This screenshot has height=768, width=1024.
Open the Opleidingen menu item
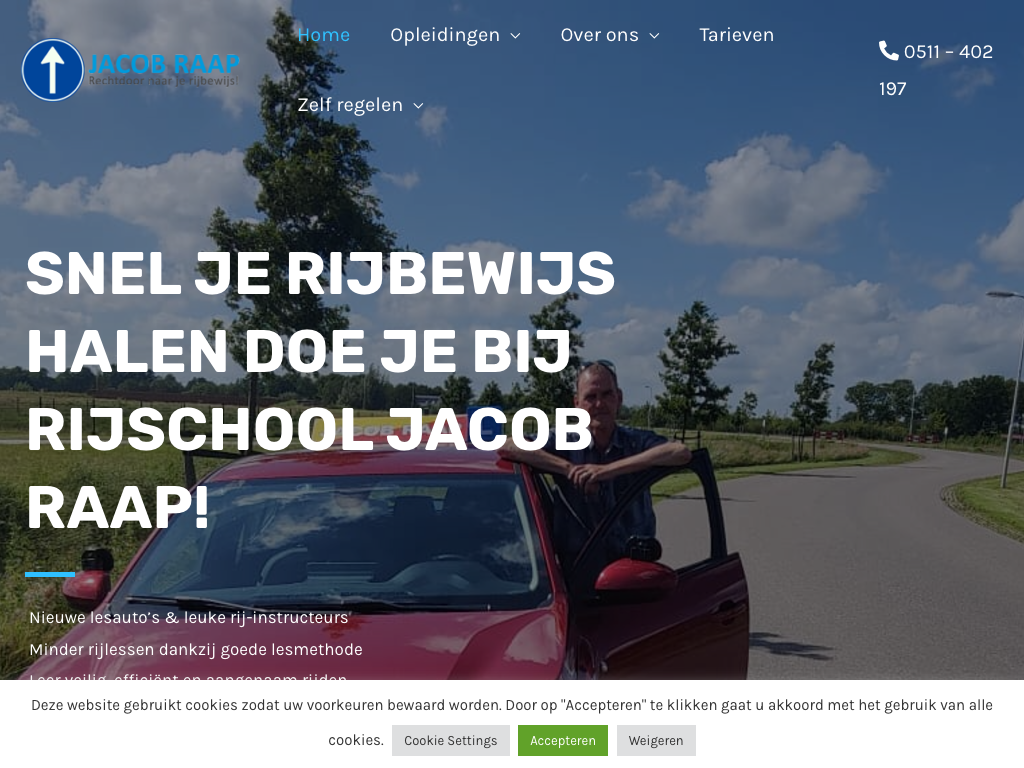point(445,35)
